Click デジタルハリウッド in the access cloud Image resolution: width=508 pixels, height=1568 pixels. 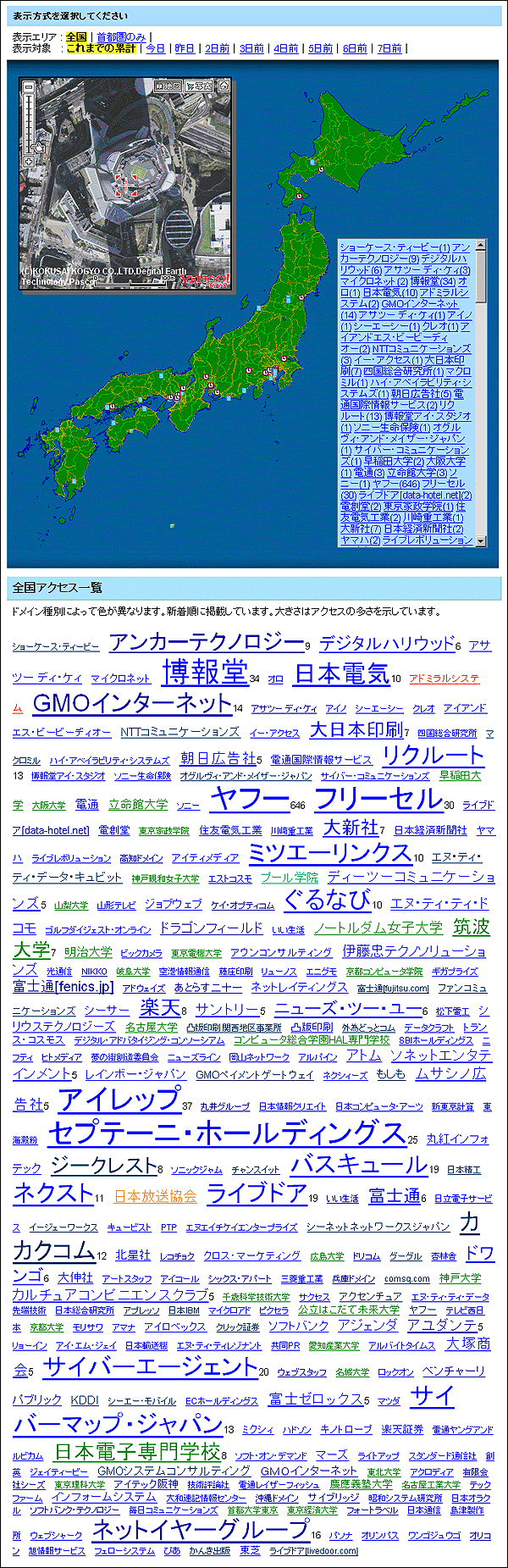point(387,644)
